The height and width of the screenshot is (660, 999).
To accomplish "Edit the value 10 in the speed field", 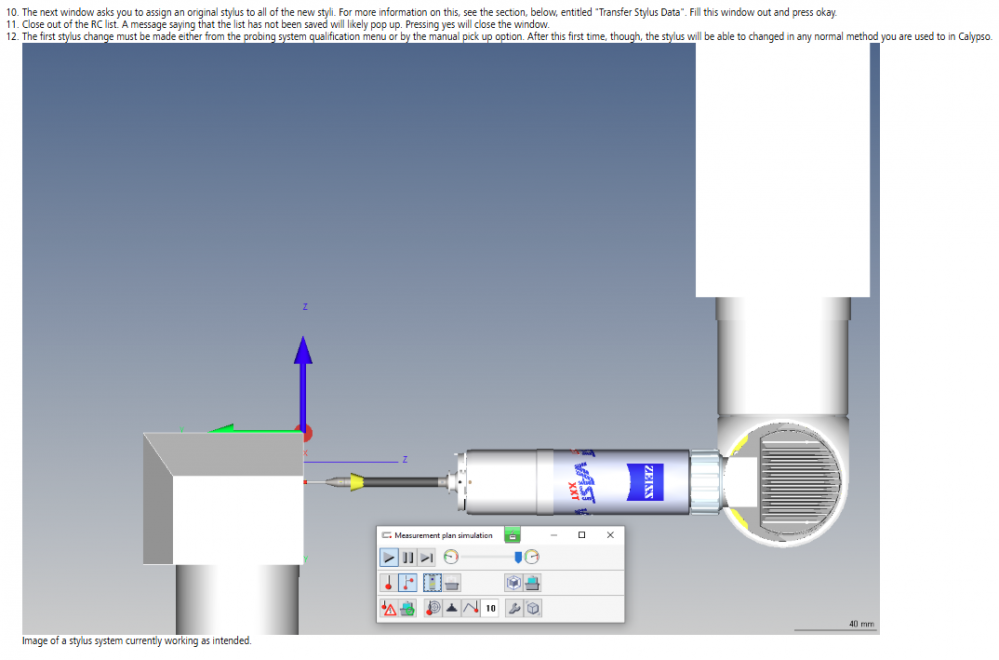I will [489, 608].
